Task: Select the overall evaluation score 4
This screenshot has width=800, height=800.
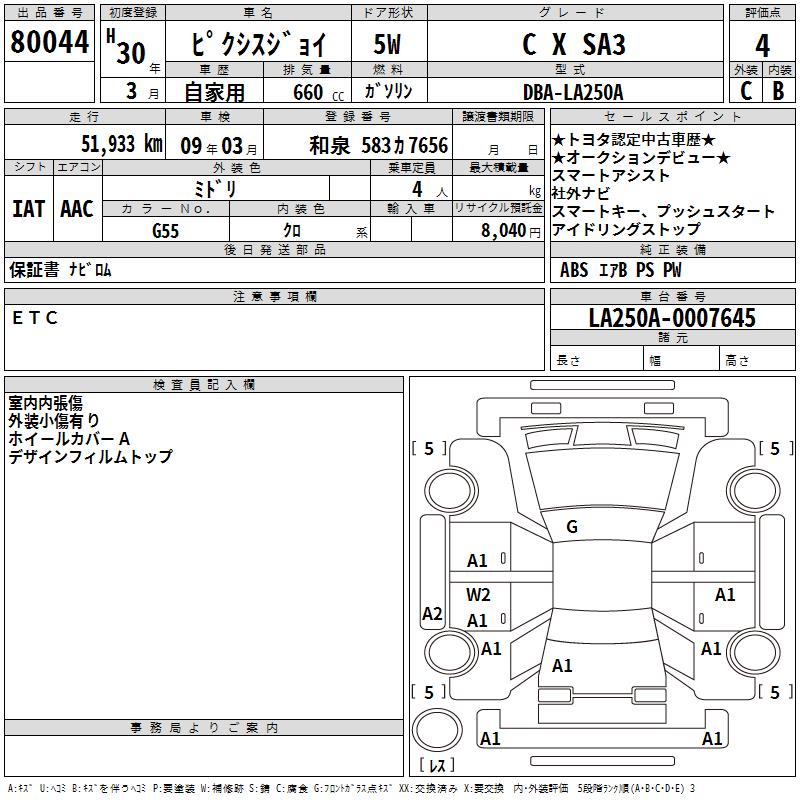Action: (x=762, y=44)
